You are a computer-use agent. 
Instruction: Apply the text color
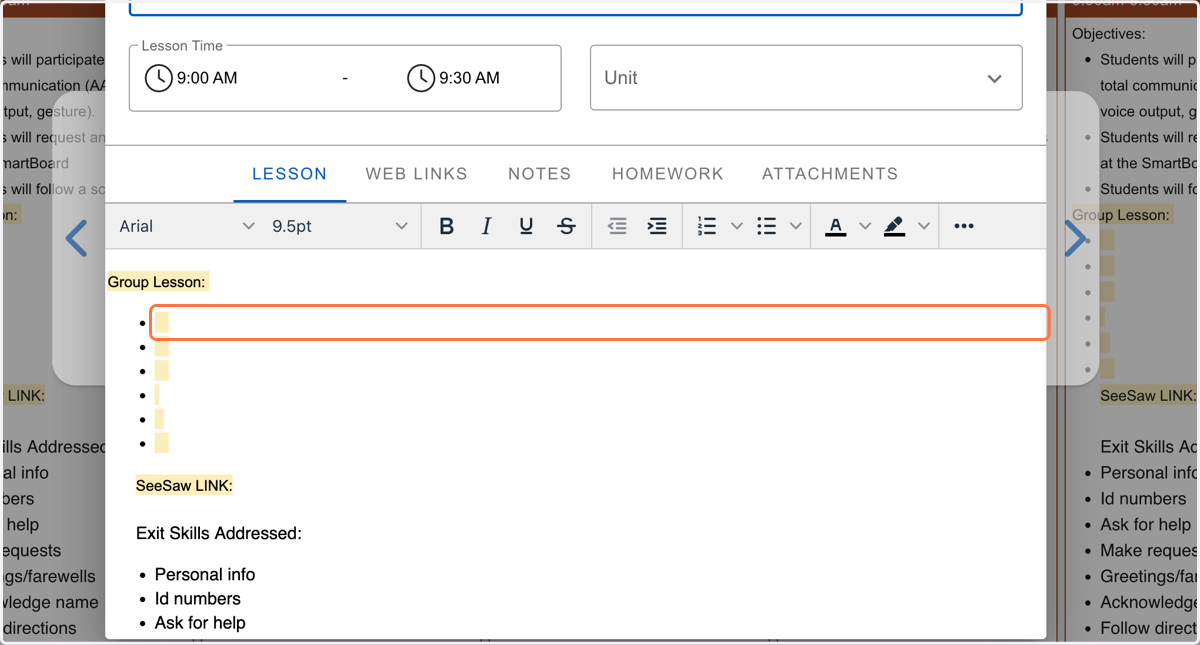[836, 226]
